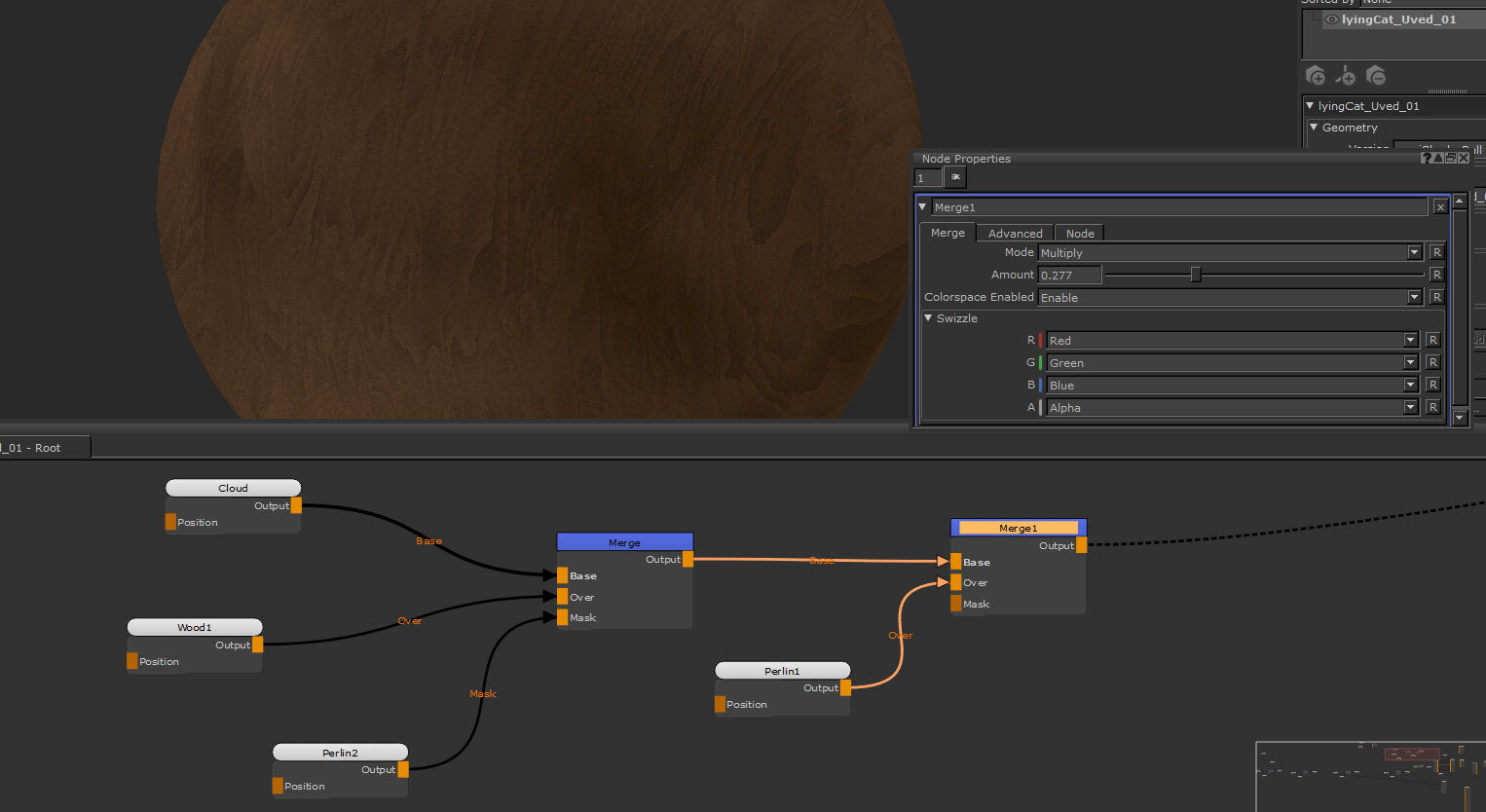Click the clear properties icon beside the number field
This screenshot has height=812, width=1486.
click(955, 177)
